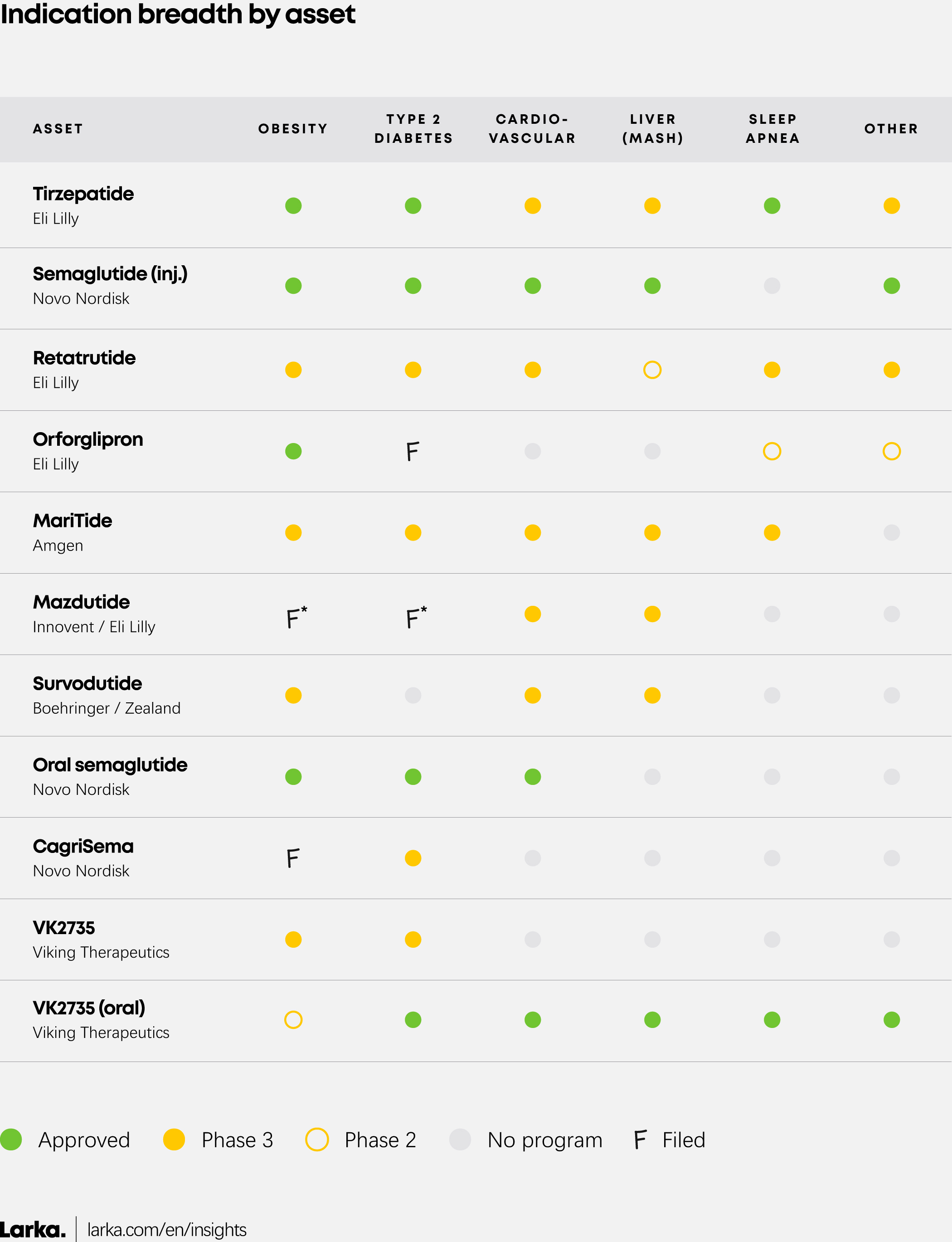
Task: Select the Tirzepatide asset name
Action: 83,194
